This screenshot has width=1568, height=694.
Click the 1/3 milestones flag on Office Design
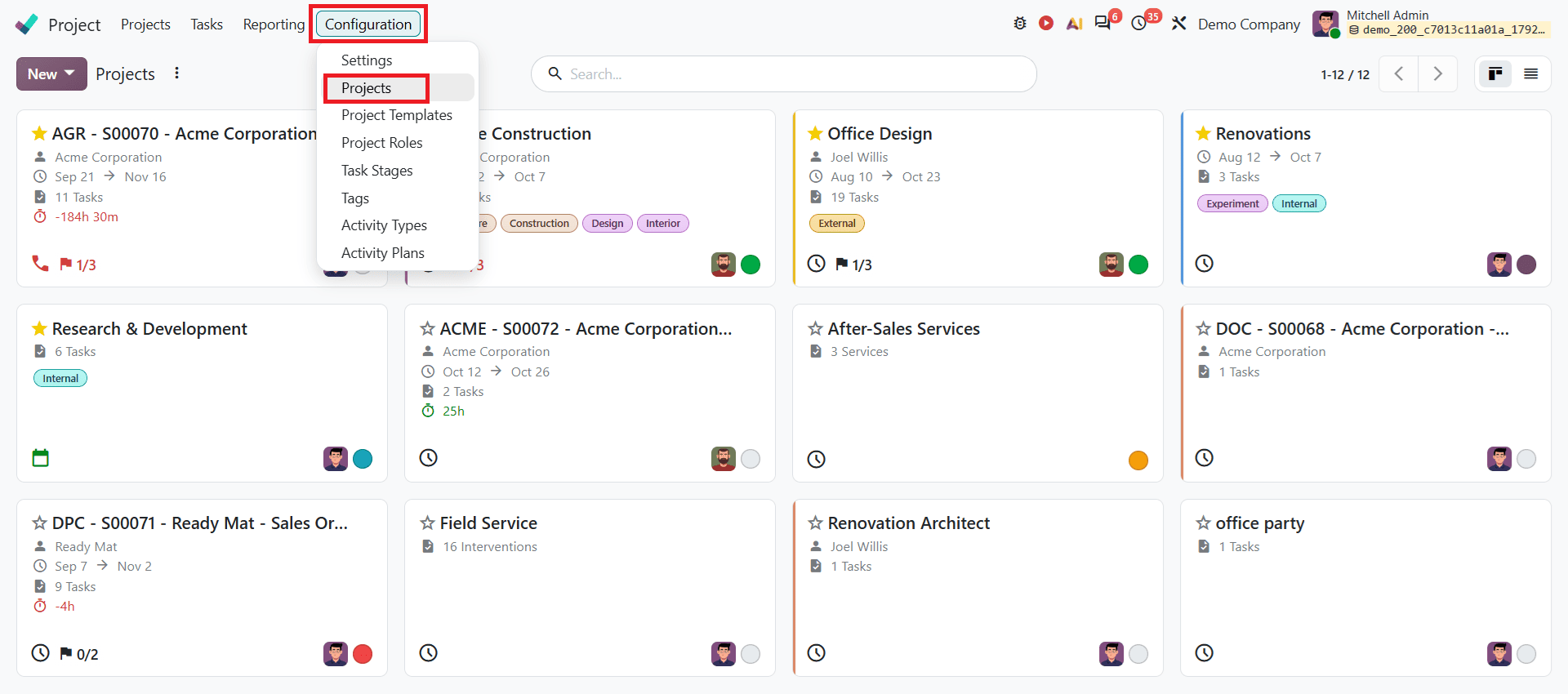[x=853, y=265]
